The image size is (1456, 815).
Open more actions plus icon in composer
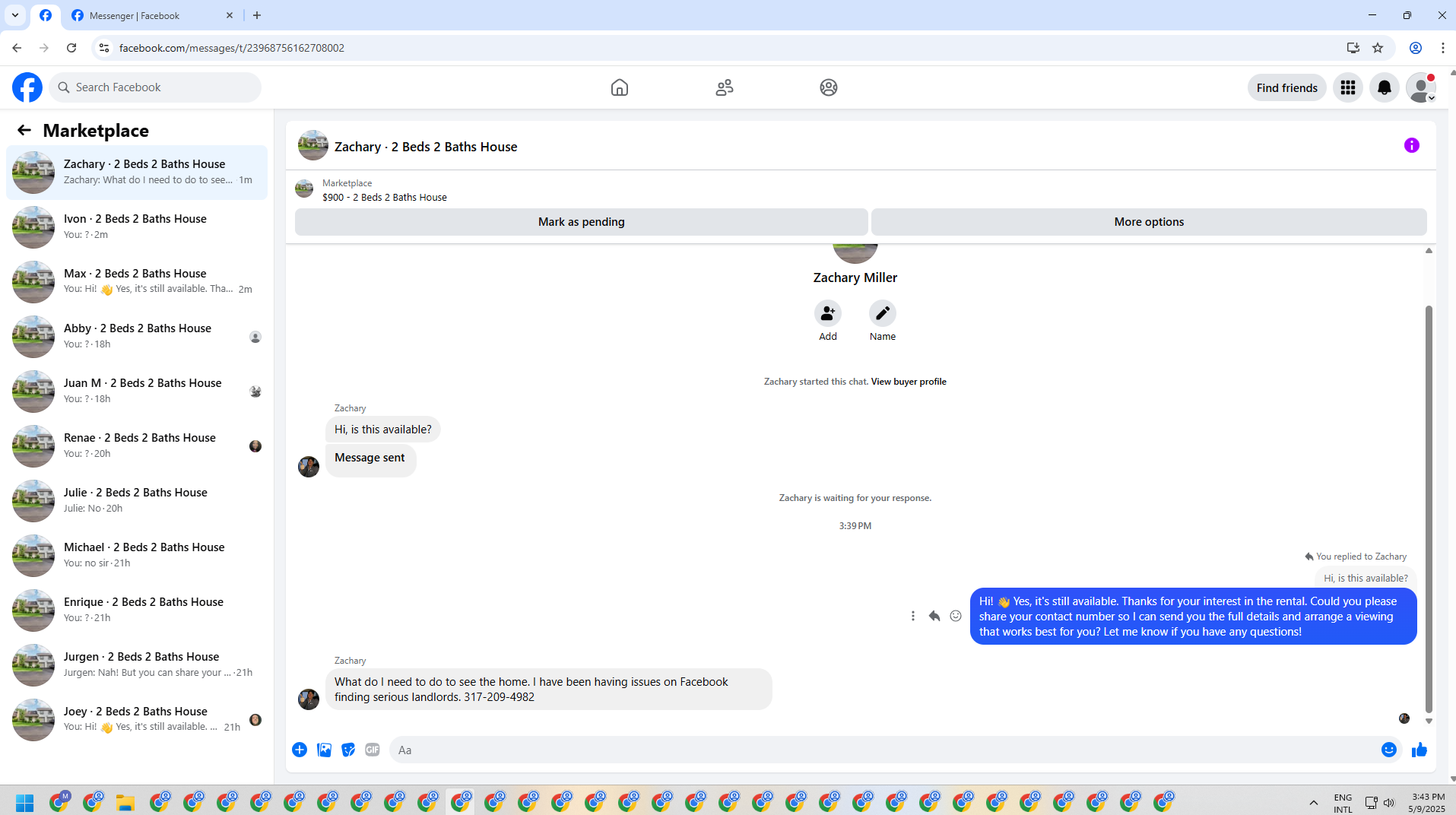300,750
